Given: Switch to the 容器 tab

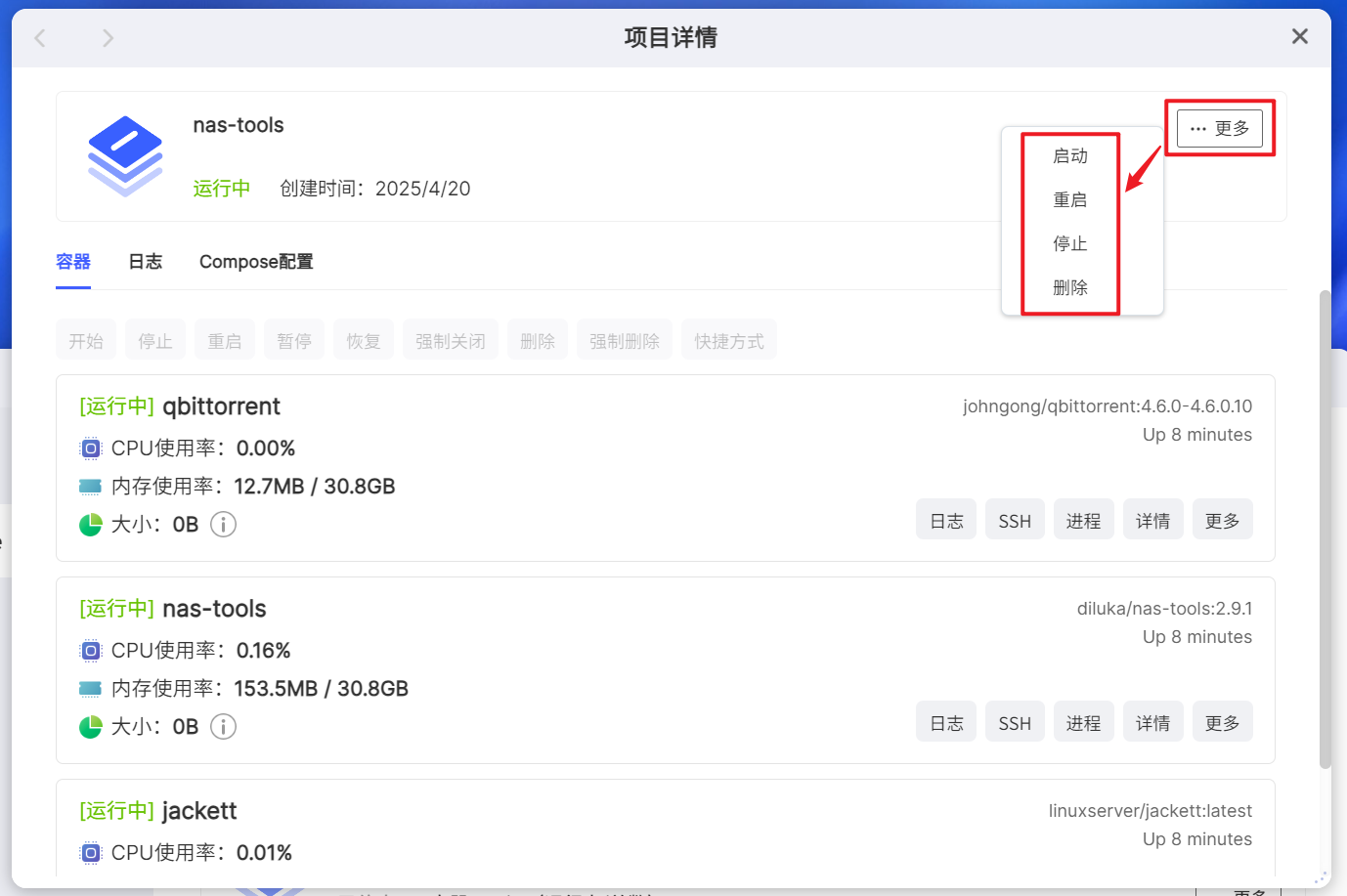Looking at the screenshot, I should pos(73,262).
